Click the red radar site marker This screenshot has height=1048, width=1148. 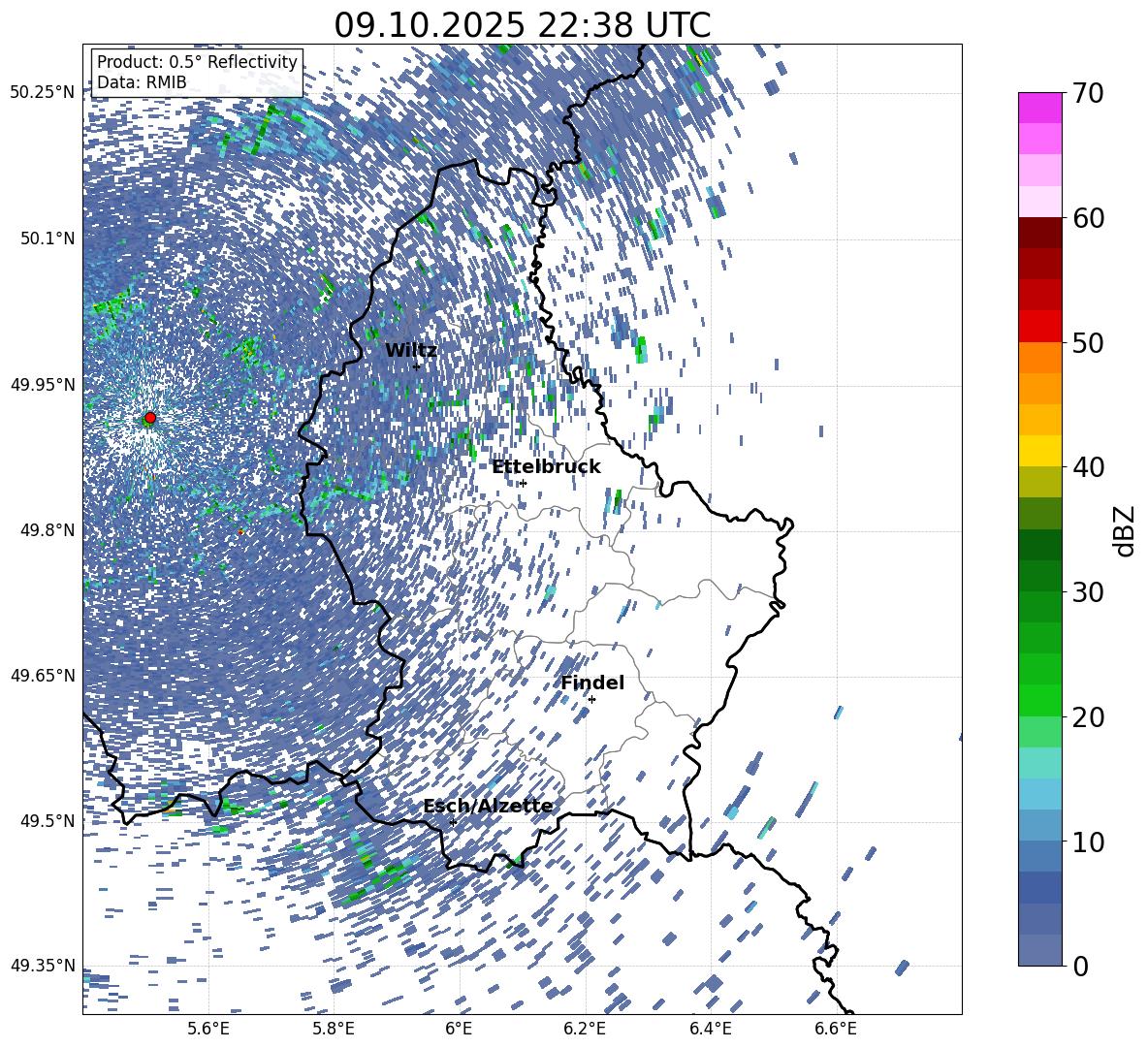[x=150, y=418]
